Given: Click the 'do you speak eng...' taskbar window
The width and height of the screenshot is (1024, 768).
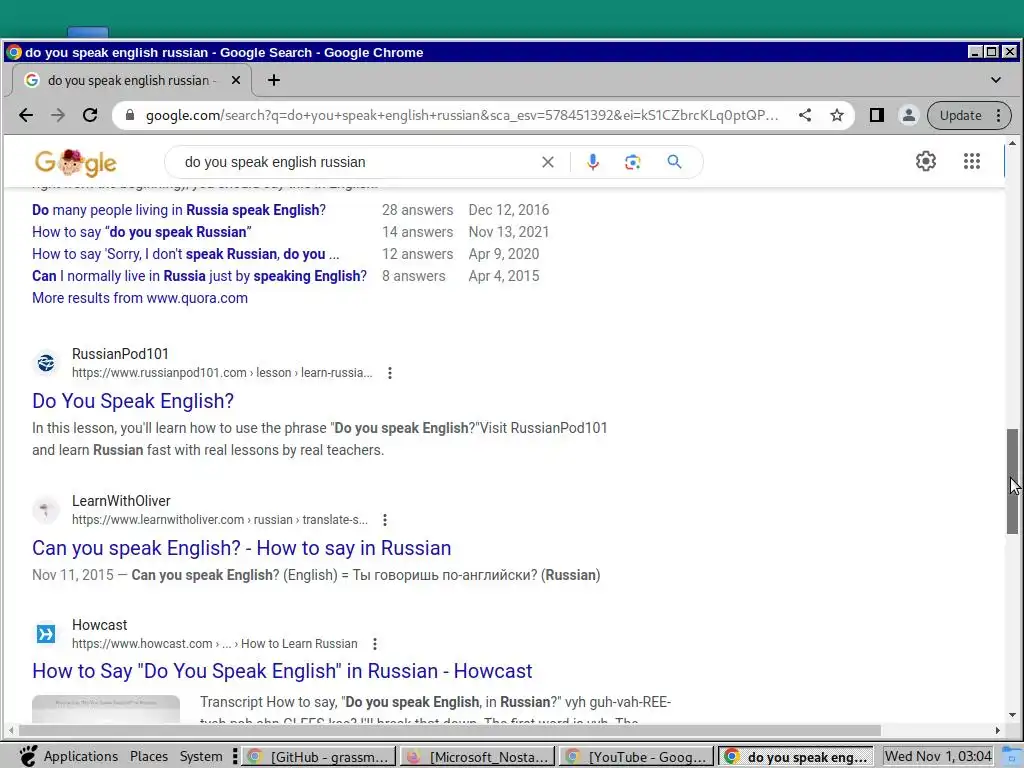Looking at the screenshot, I should pyautogui.click(x=795, y=757).
